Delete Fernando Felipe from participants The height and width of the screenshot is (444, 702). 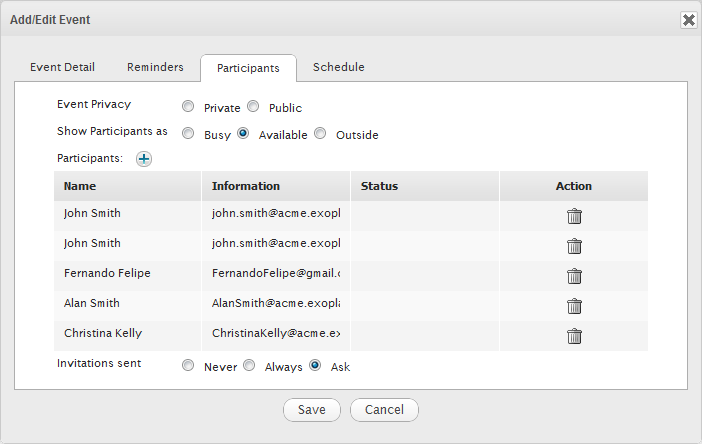click(574, 276)
